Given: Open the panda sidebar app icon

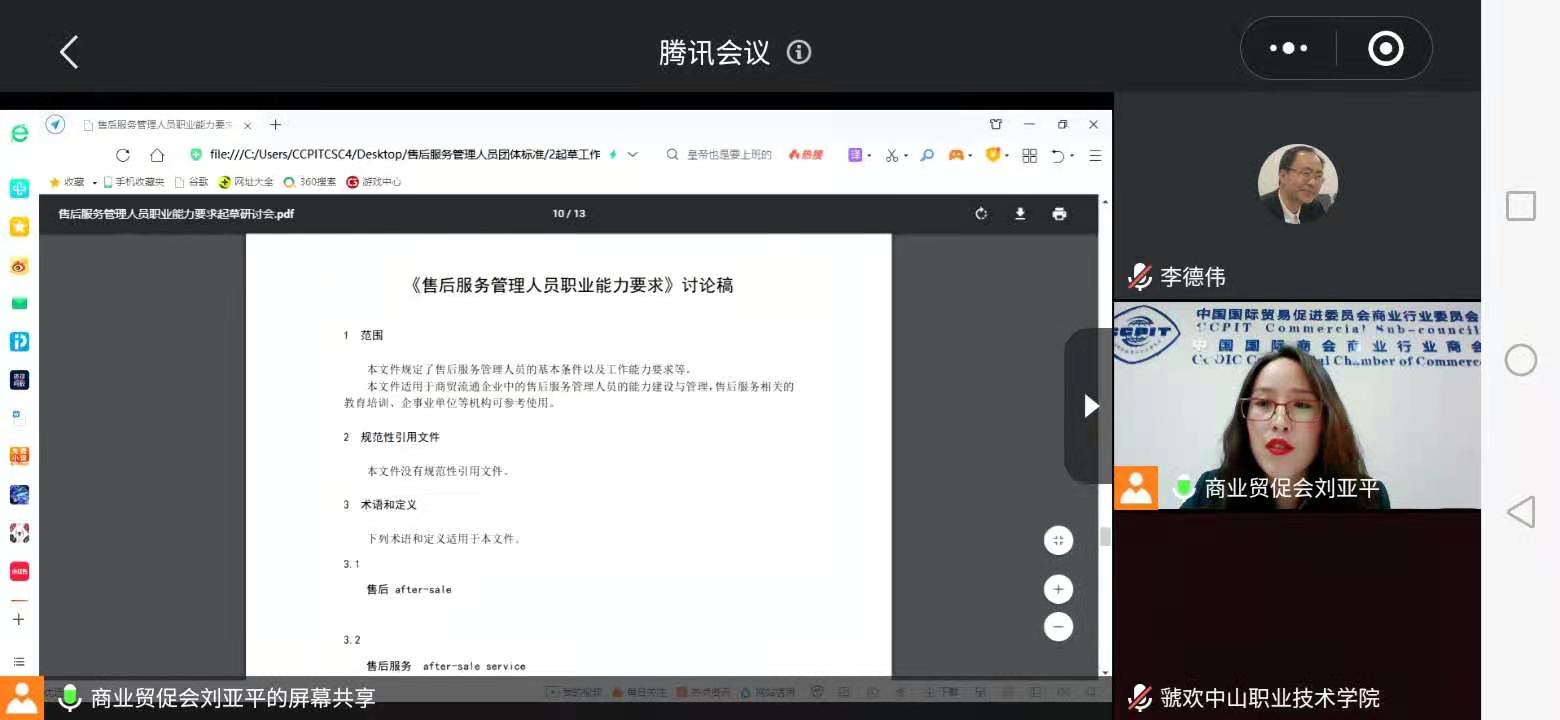Looking at the screenshot, I should coord(19,533).
